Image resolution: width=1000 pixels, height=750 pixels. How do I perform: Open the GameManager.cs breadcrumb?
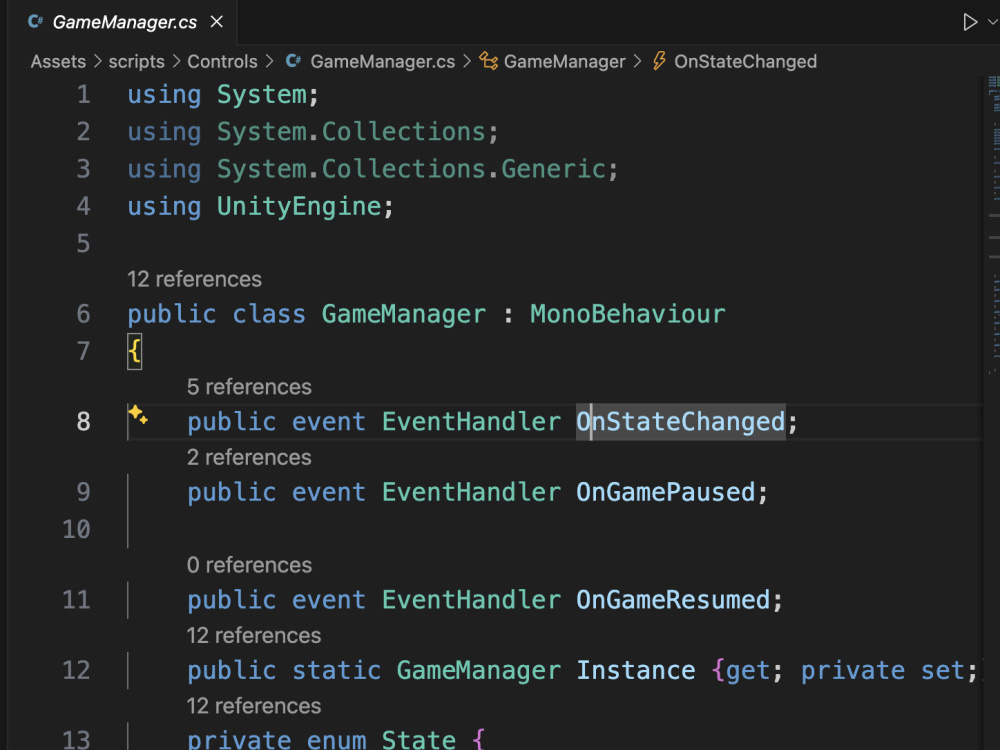tap(383, 61)
